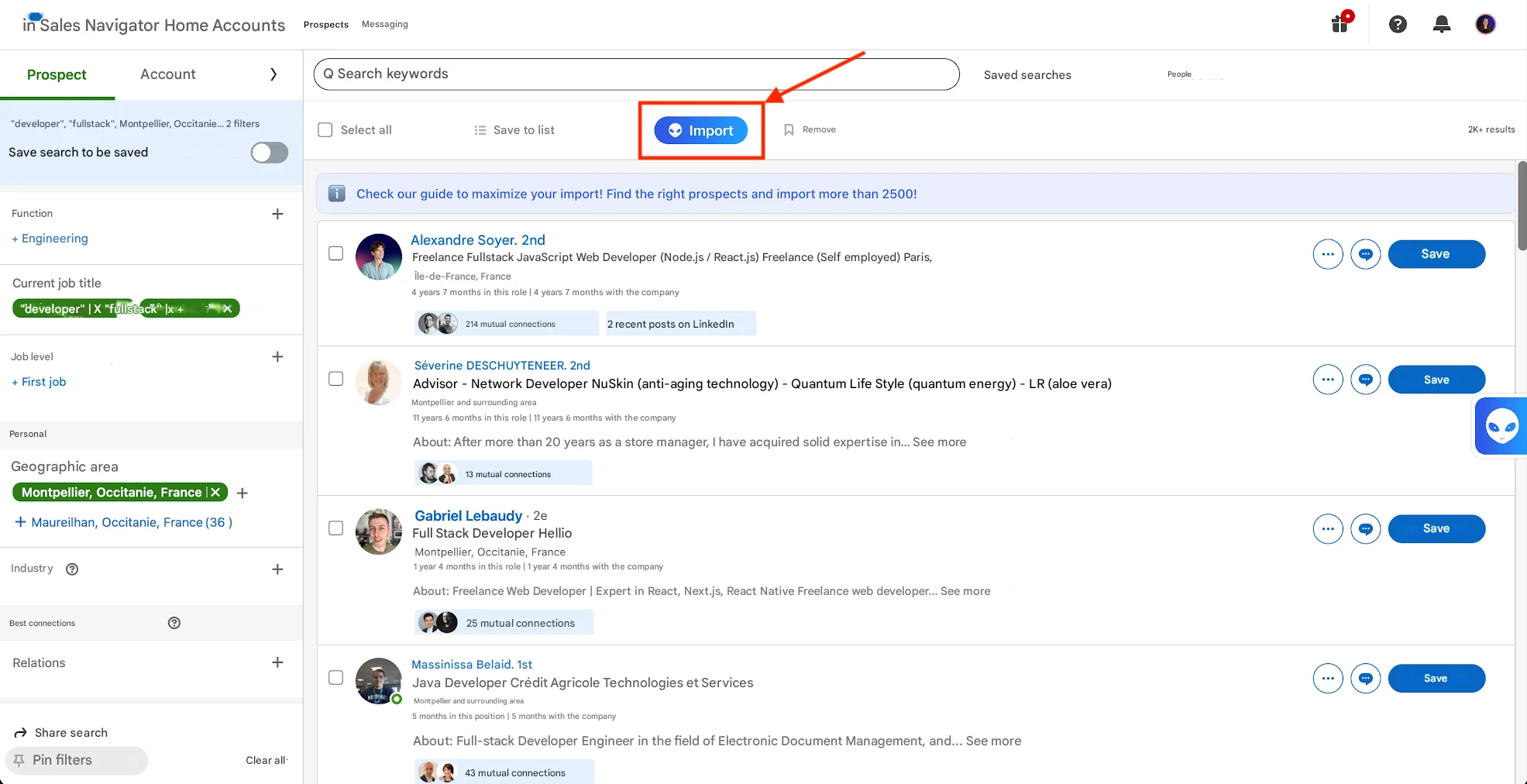Screen dimensions: 1527x784
Task: Click the Industry help question icon
Action: [x=72, y=569]
